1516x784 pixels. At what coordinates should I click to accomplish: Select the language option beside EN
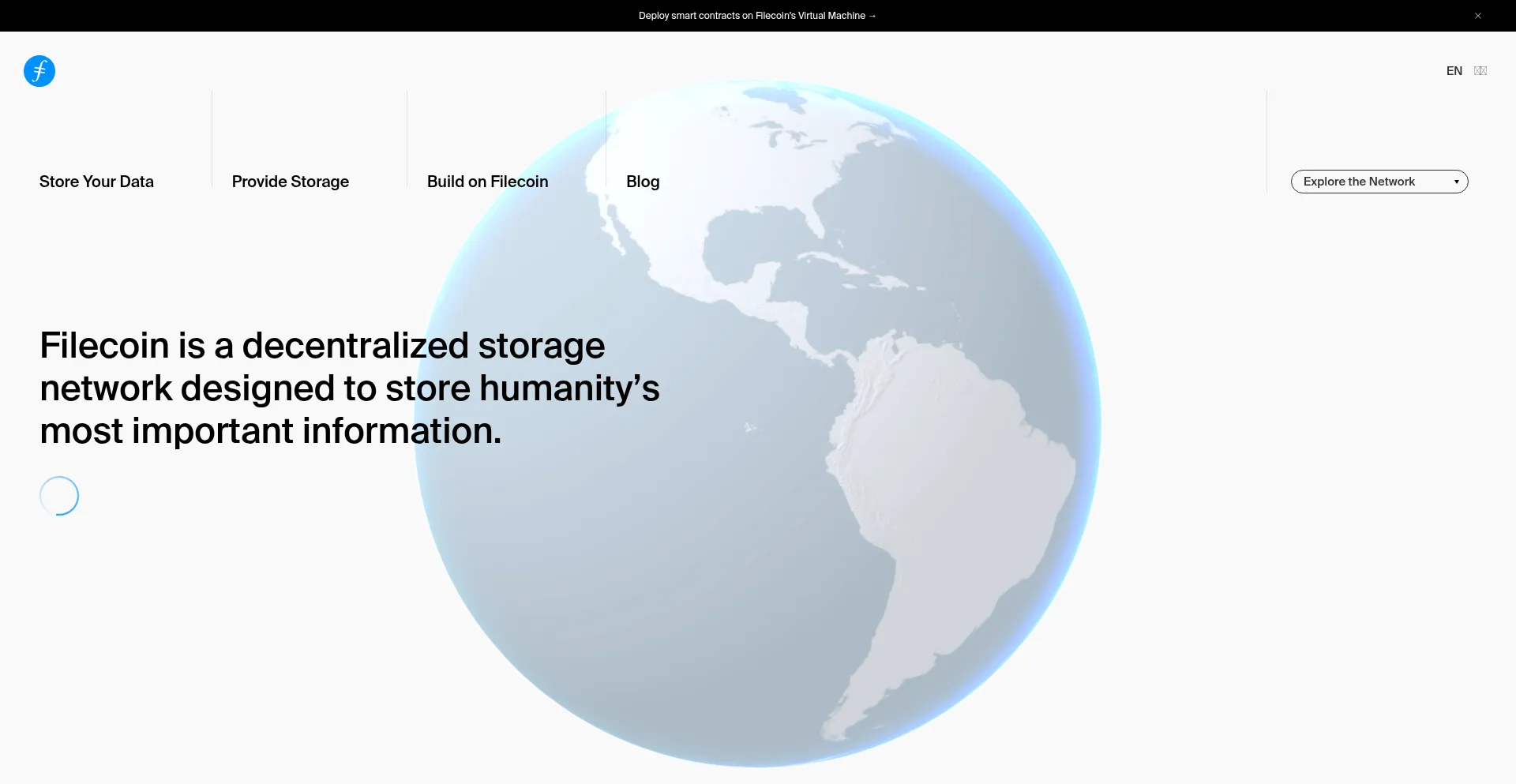point(1480,71)
